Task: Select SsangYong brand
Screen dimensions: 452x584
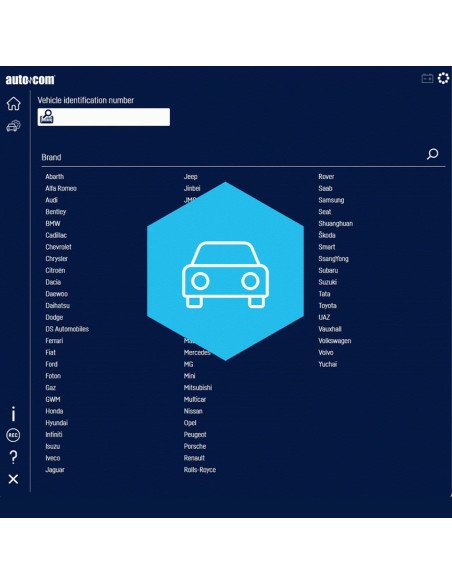Action: (333, 259)
